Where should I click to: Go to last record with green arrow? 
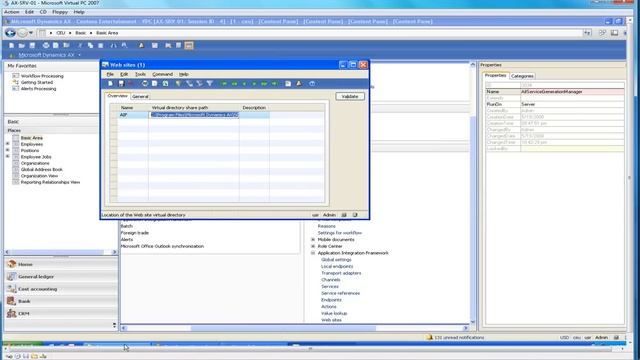[x=274, y=84]
